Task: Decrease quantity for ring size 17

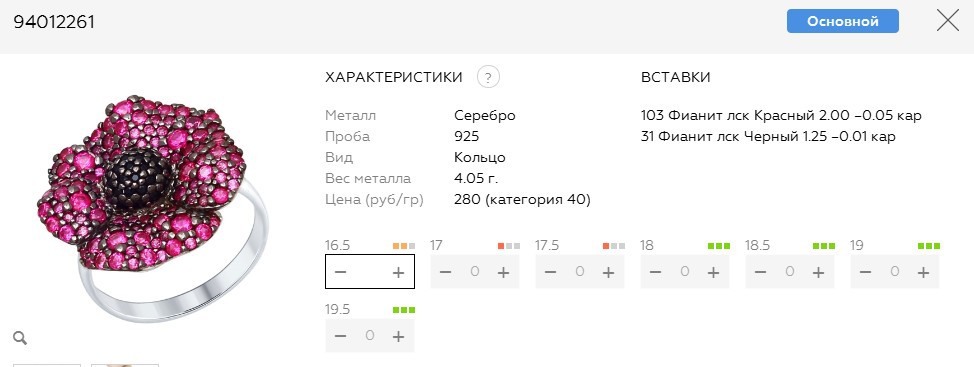Action: click(x=445, y=272)
